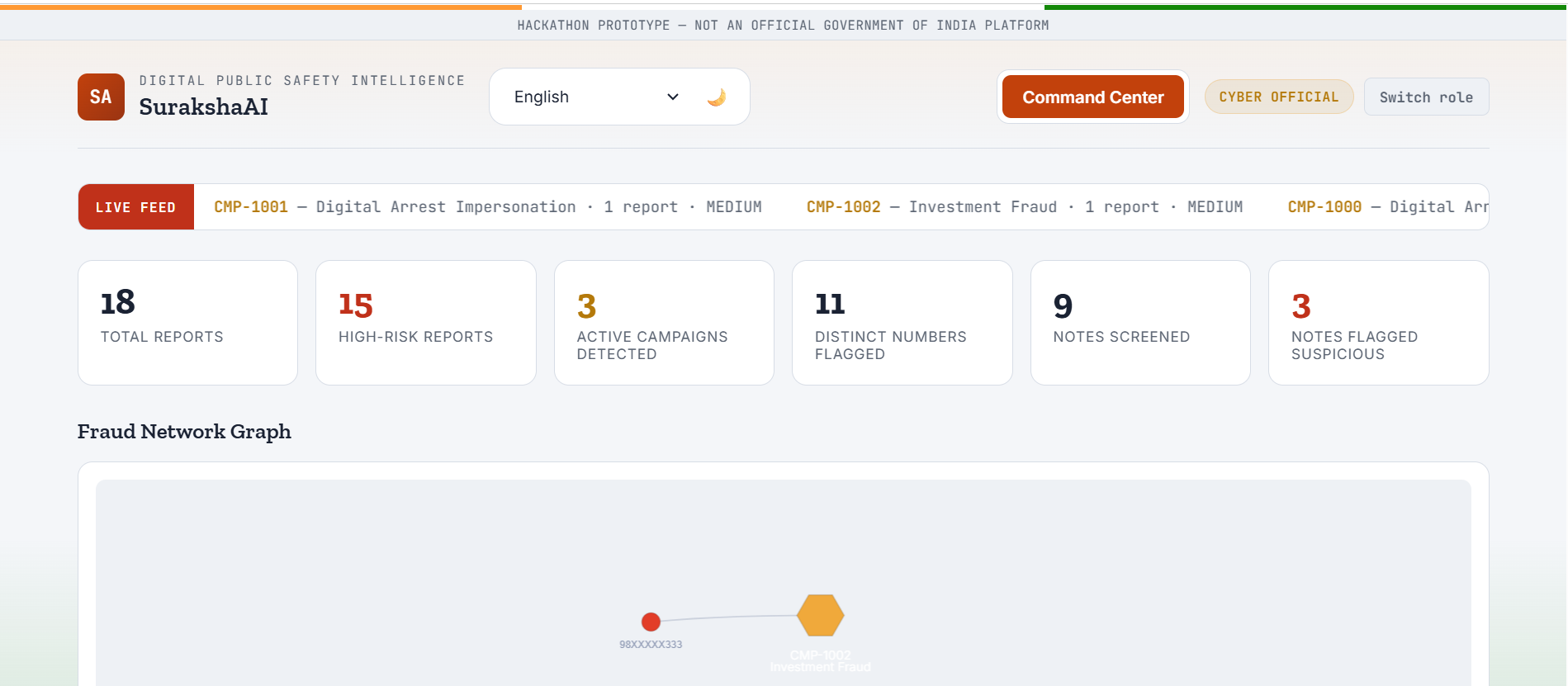Open the Distinct Numbers Flagged card

coord(902,323)
